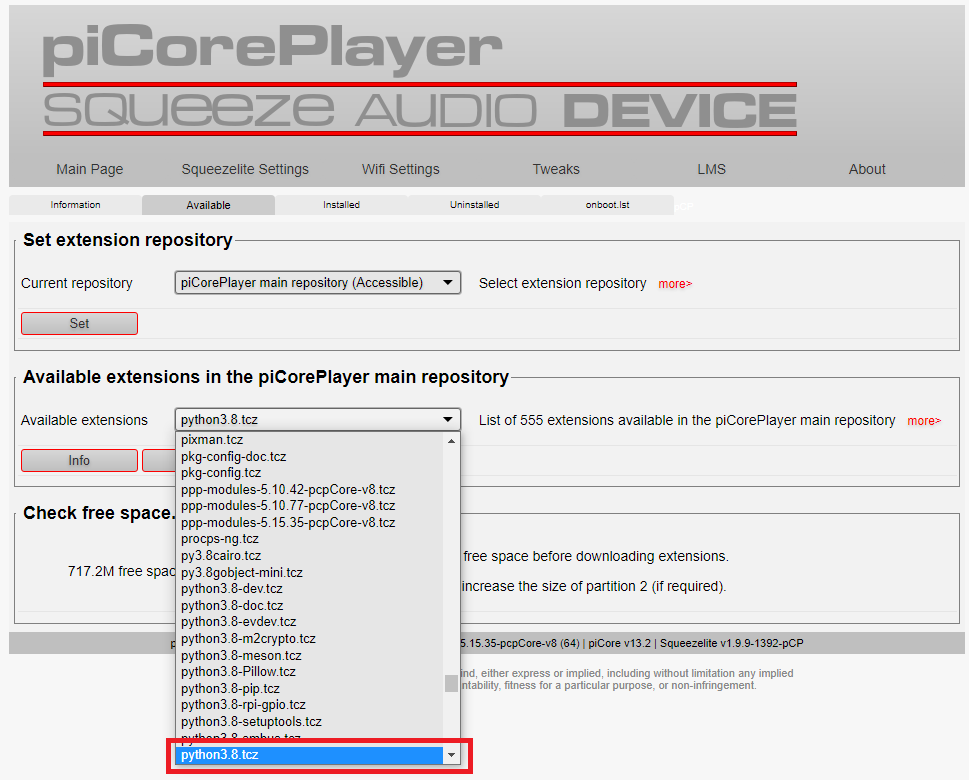Click the piCorePlayer logo banner
The height and width of the screenshot is (780, 969).
pyautogui.click(x=420, y=79)
